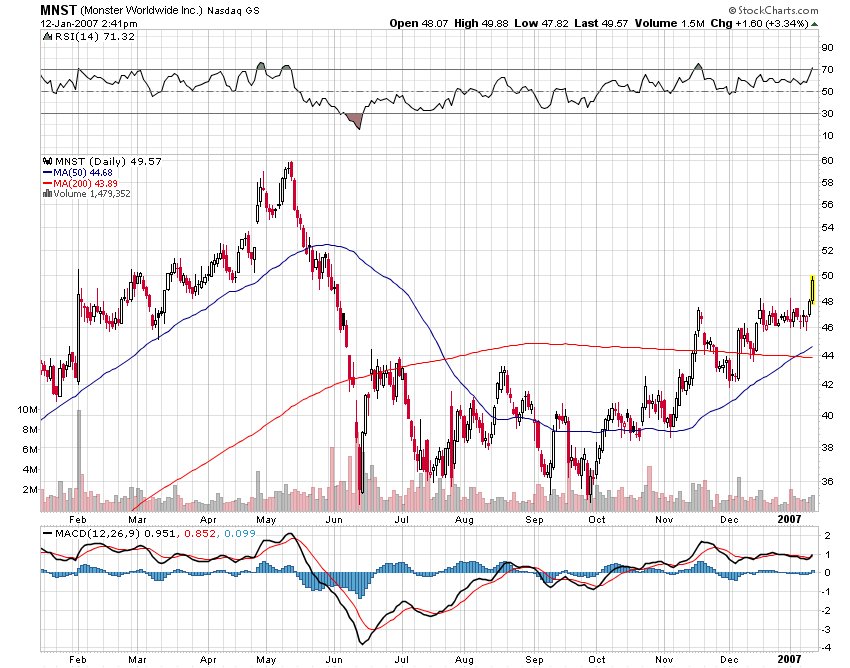This screenshot has height=668, width=850.
Task: Click the 8M label on volume axis
Action: (30, 429)
